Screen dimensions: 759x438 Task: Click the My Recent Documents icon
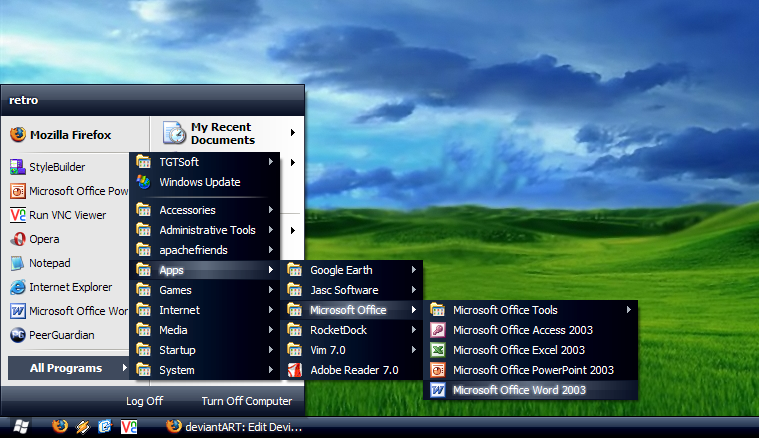click(174, 133)
